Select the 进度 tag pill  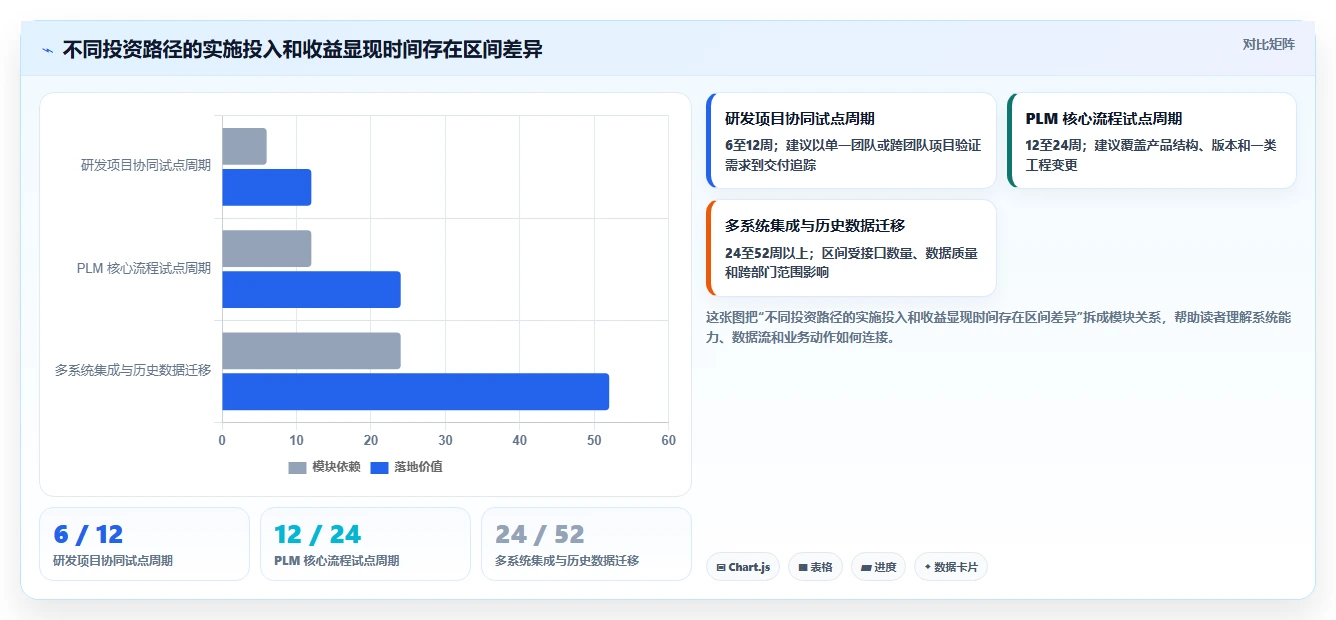(x=879, y=567)
